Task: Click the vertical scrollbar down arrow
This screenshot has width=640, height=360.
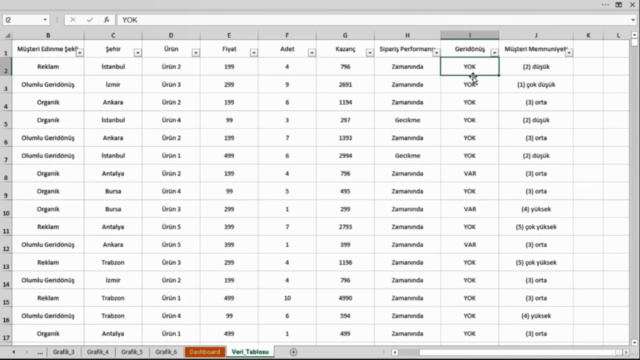Action: (634, 343)
